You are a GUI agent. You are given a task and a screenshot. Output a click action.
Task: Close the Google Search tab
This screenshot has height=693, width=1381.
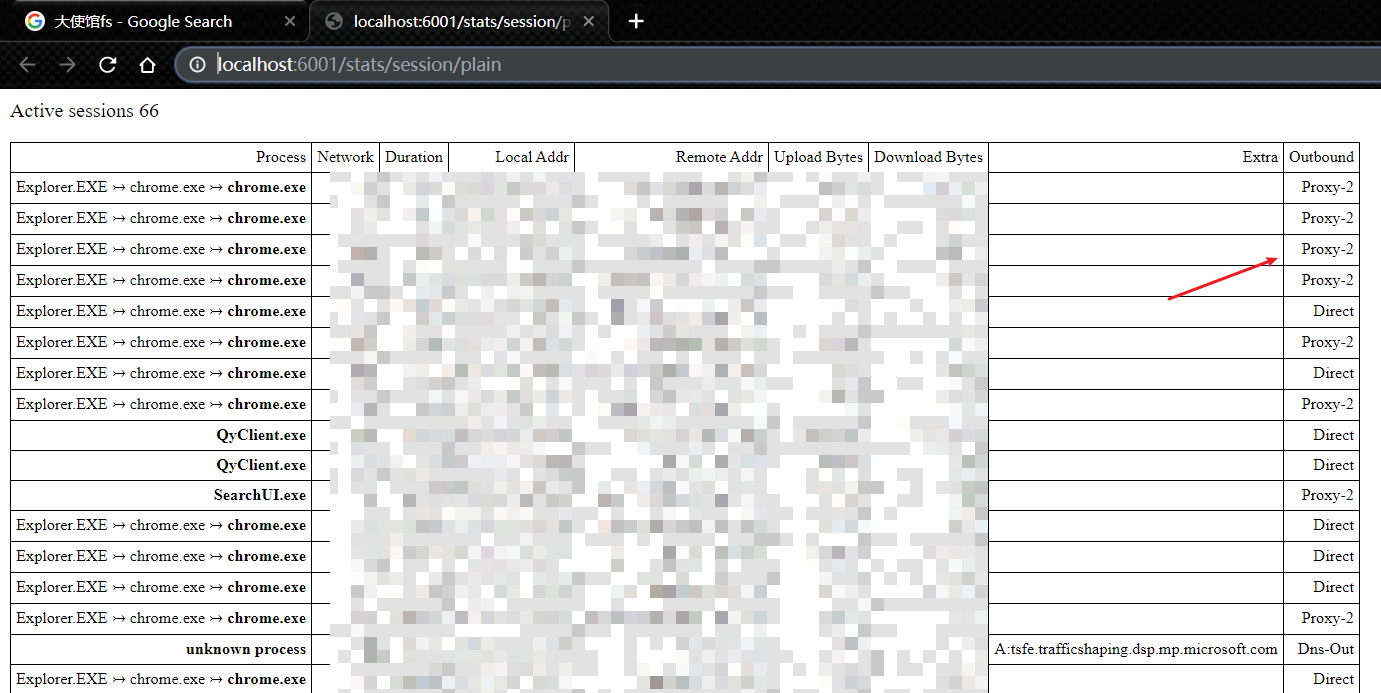coord(290,21)
